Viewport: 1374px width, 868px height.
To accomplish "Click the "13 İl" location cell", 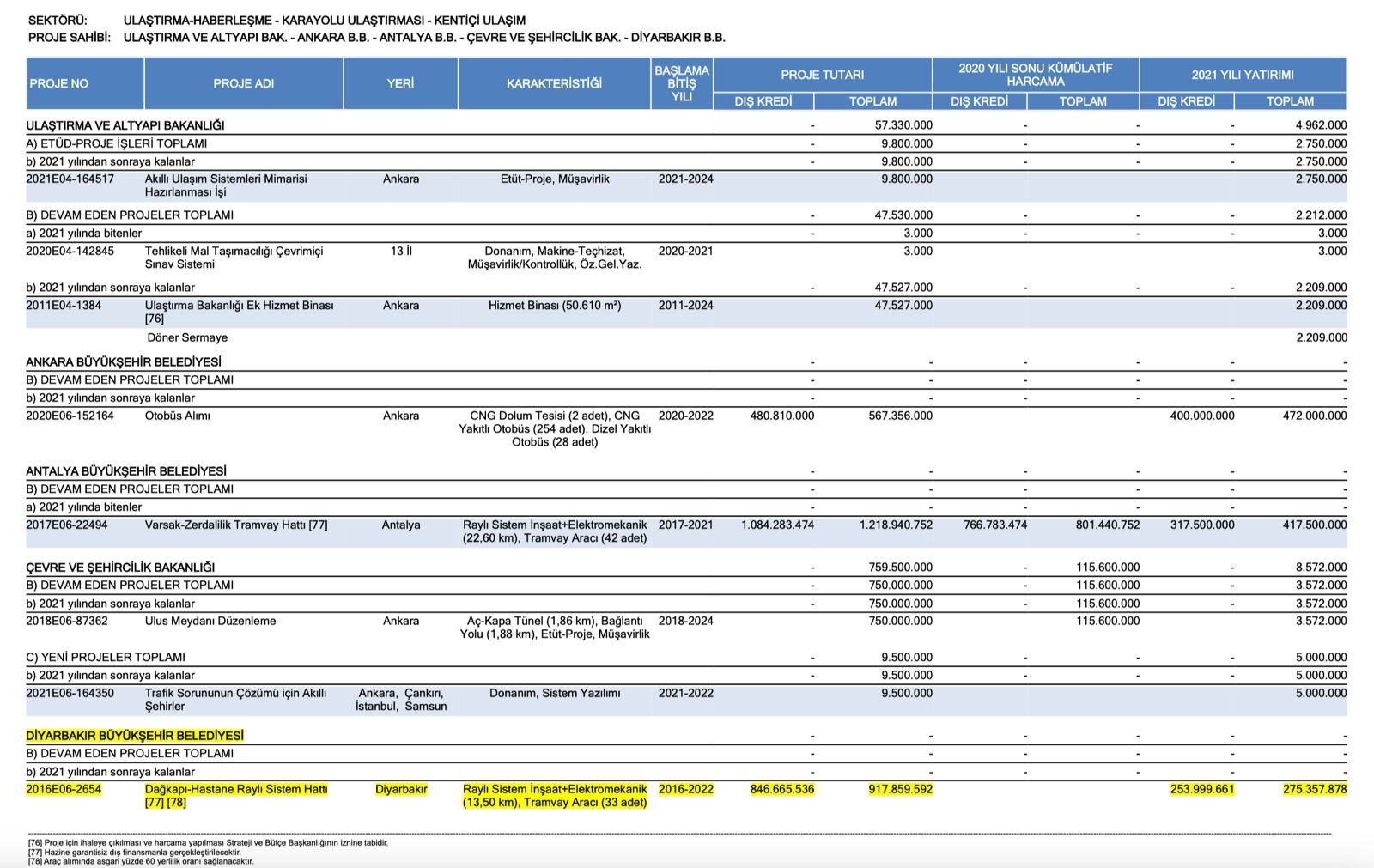I will coord(401,252).
